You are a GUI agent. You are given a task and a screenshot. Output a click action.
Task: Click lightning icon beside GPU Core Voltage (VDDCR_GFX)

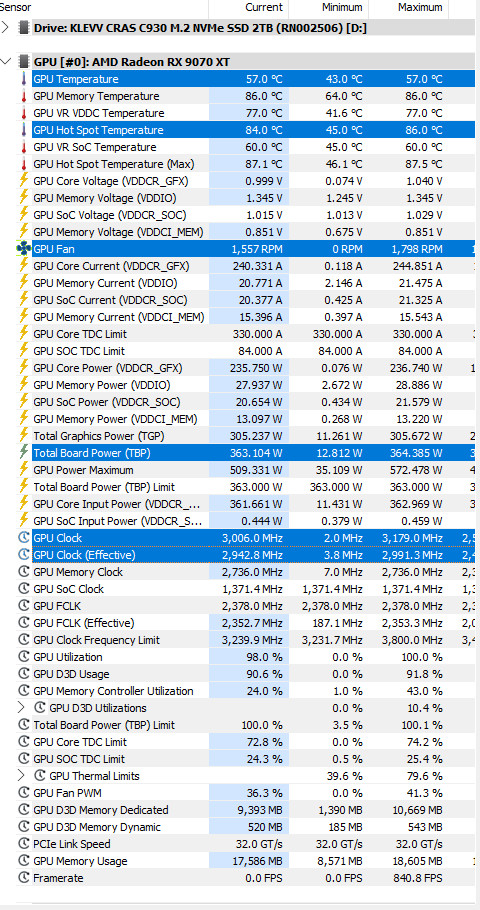click(24, 180)
